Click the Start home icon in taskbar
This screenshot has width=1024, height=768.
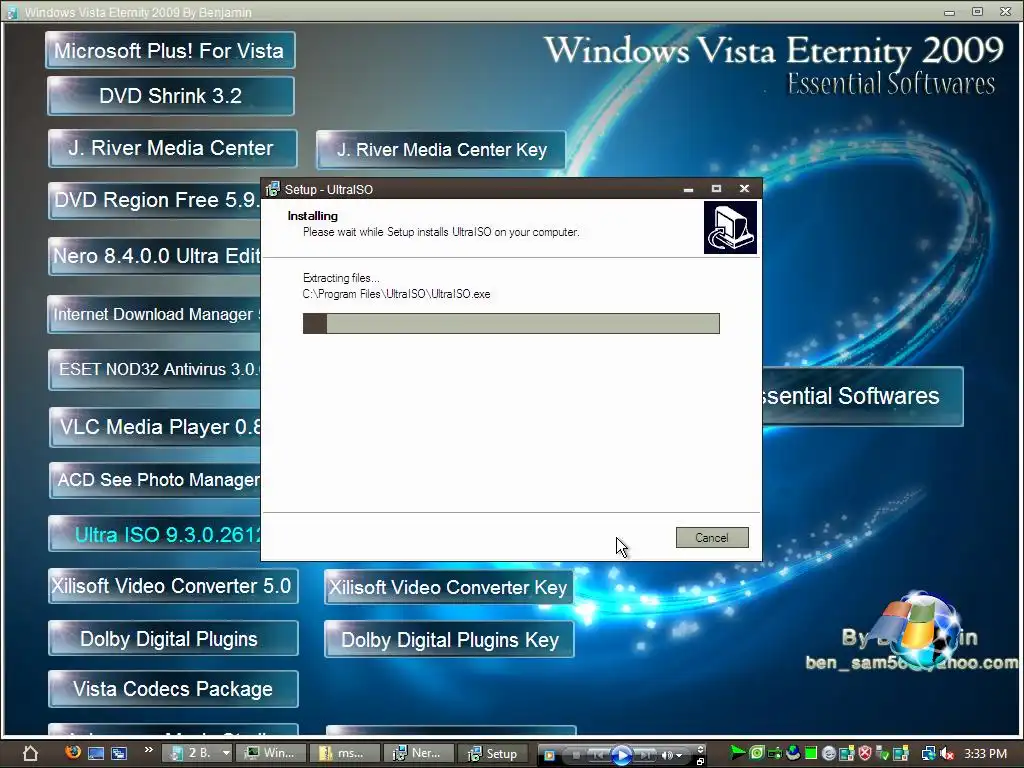(x=30, y=753)
